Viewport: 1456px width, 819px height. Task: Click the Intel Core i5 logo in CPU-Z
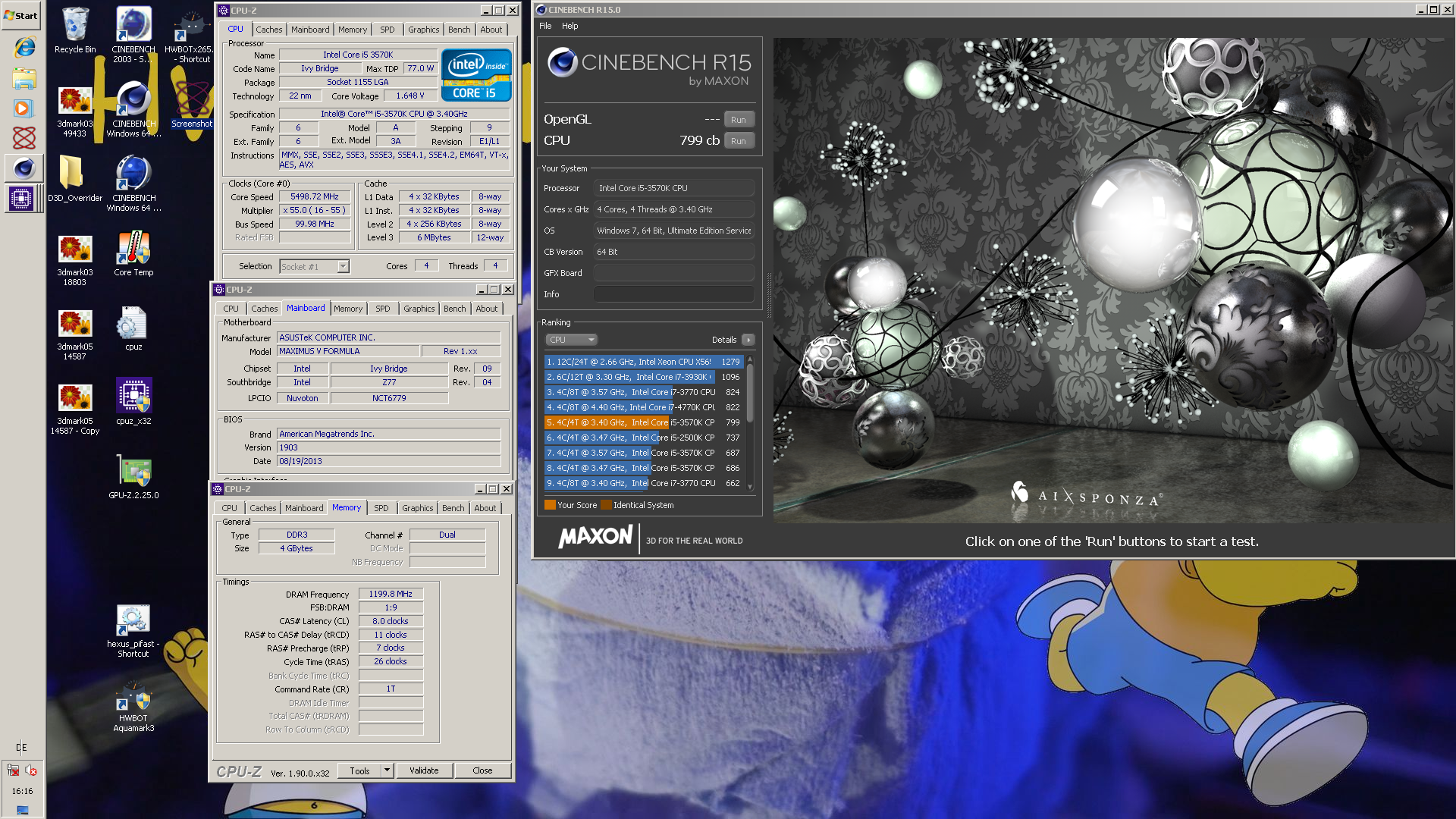click(476, 74)
